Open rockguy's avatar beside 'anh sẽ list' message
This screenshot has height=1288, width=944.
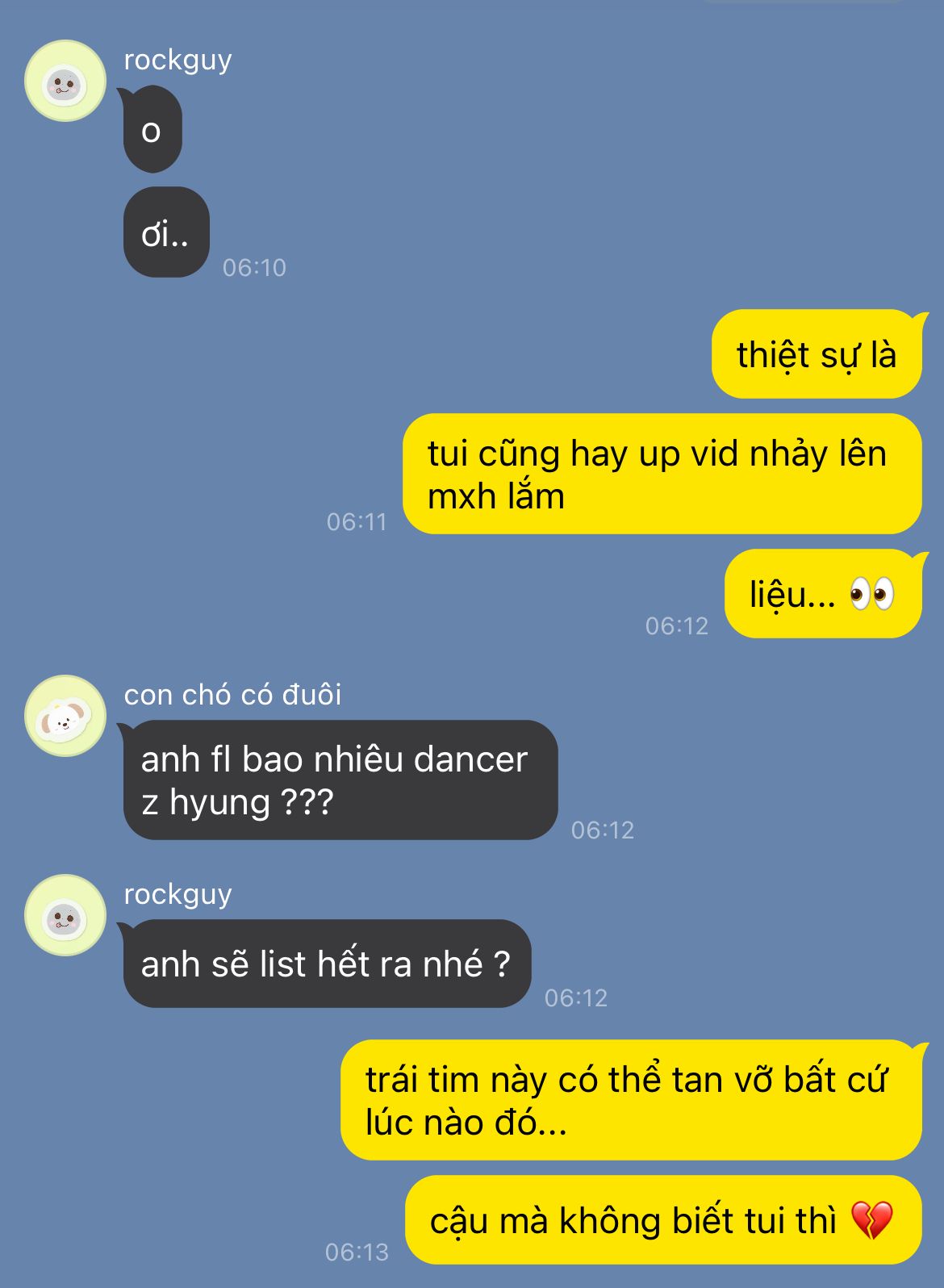point(65,915)
